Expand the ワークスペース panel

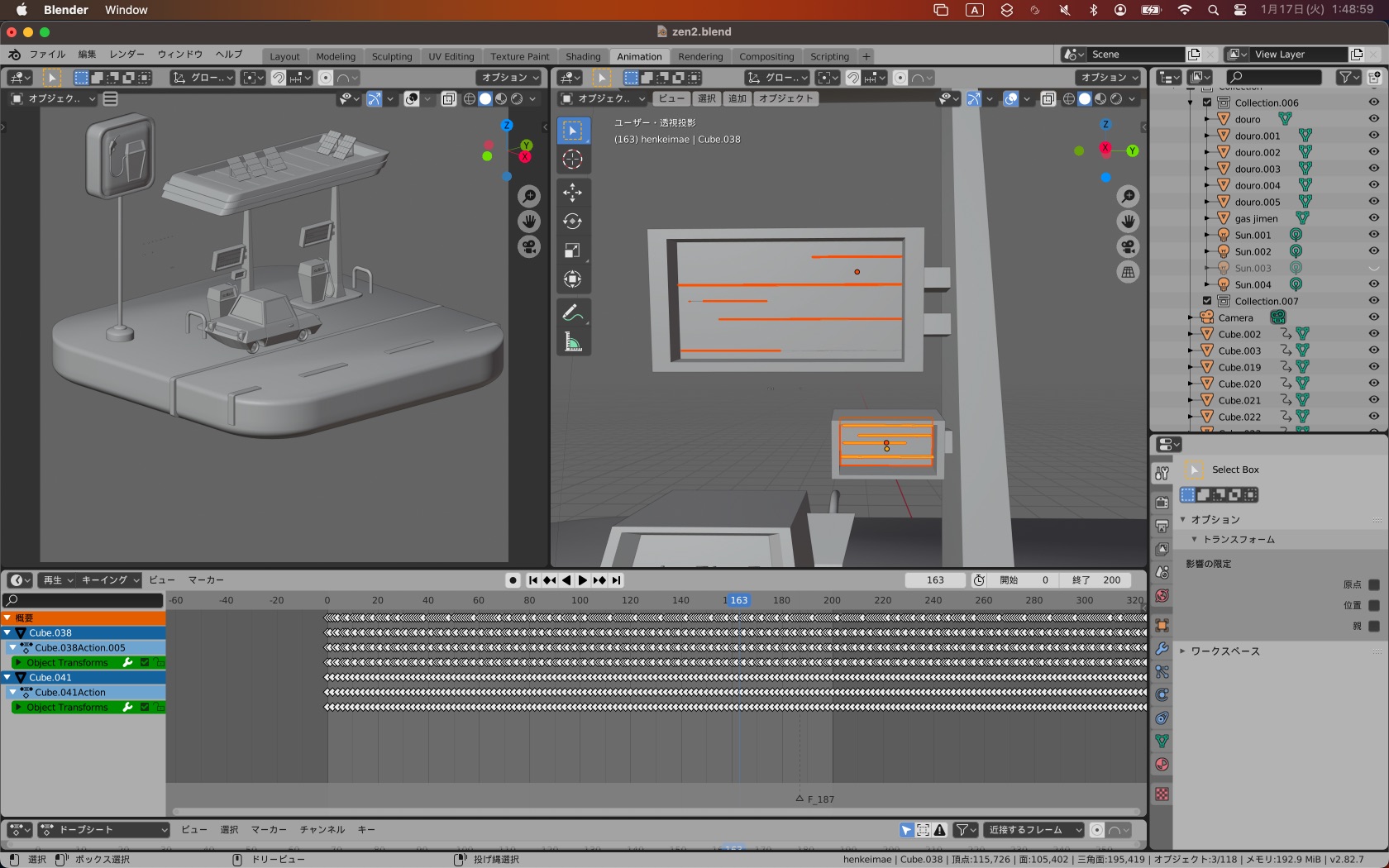1224,651
